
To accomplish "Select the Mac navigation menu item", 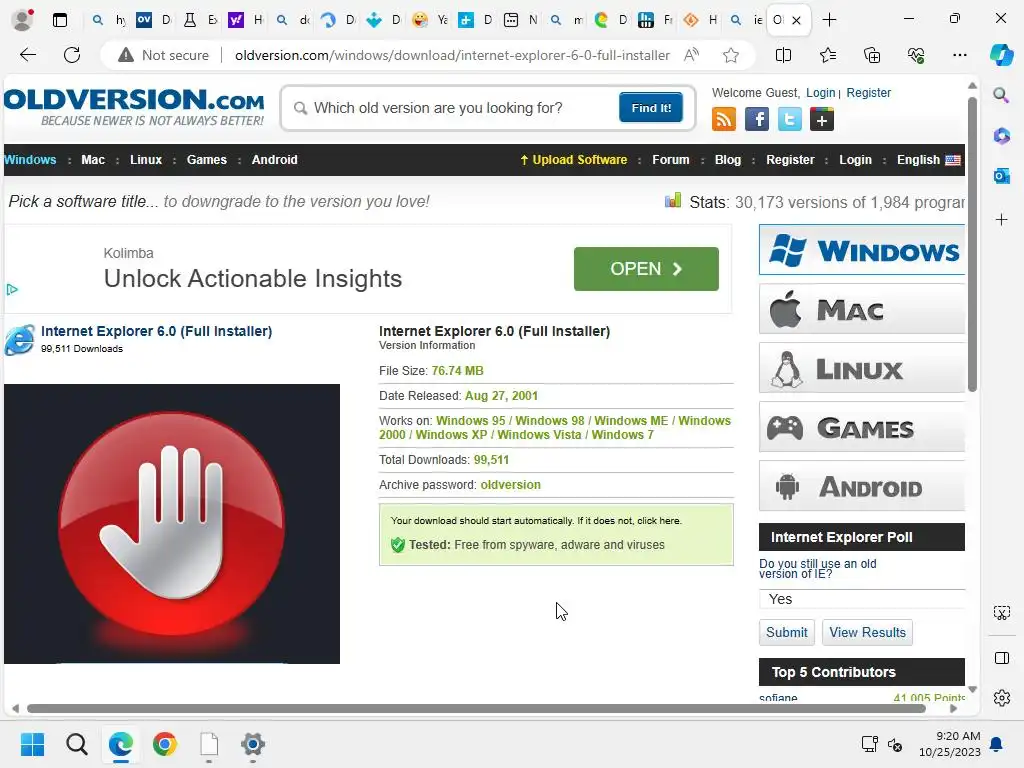I will (x=93, y=160).
